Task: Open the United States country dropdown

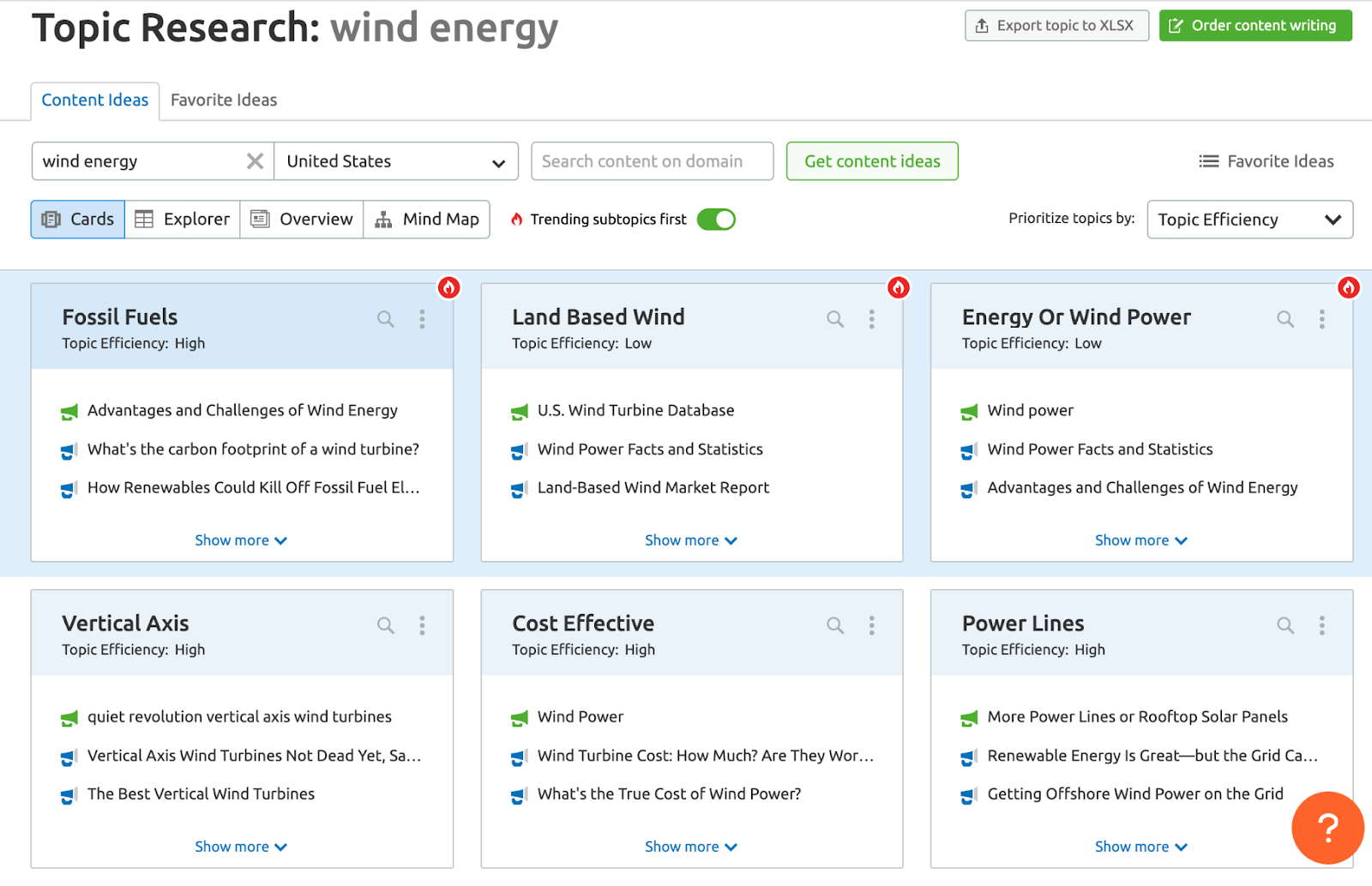Action: 396,161
